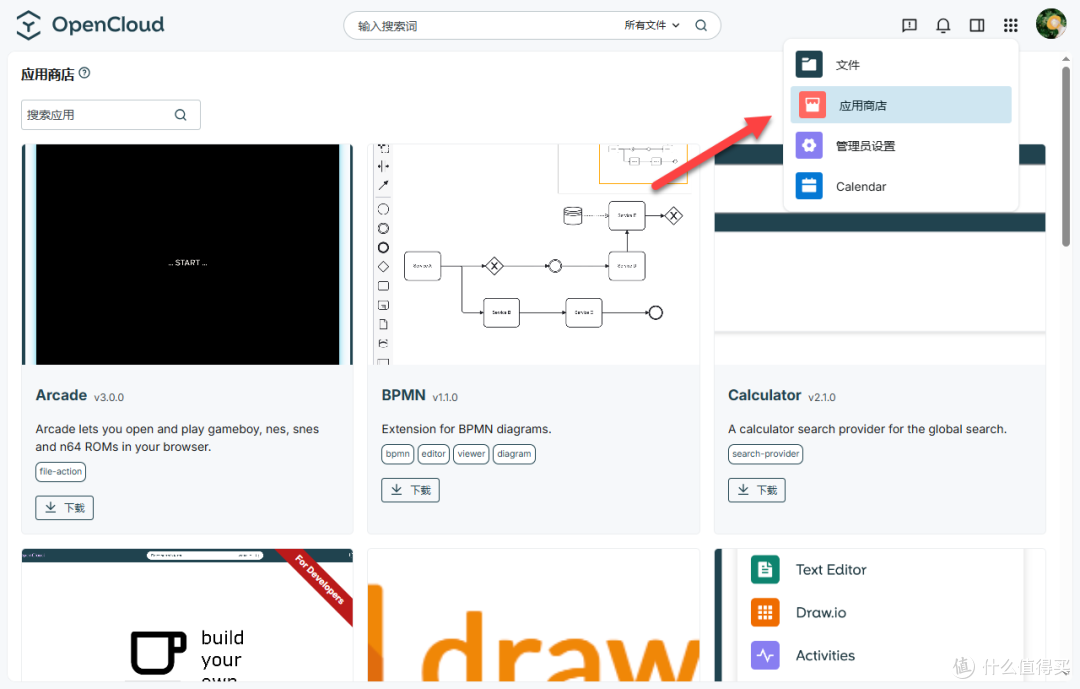This screenshot has width=1080, height=689.
Task: Filter by the bpmn tag
Action: click(397, 454)
